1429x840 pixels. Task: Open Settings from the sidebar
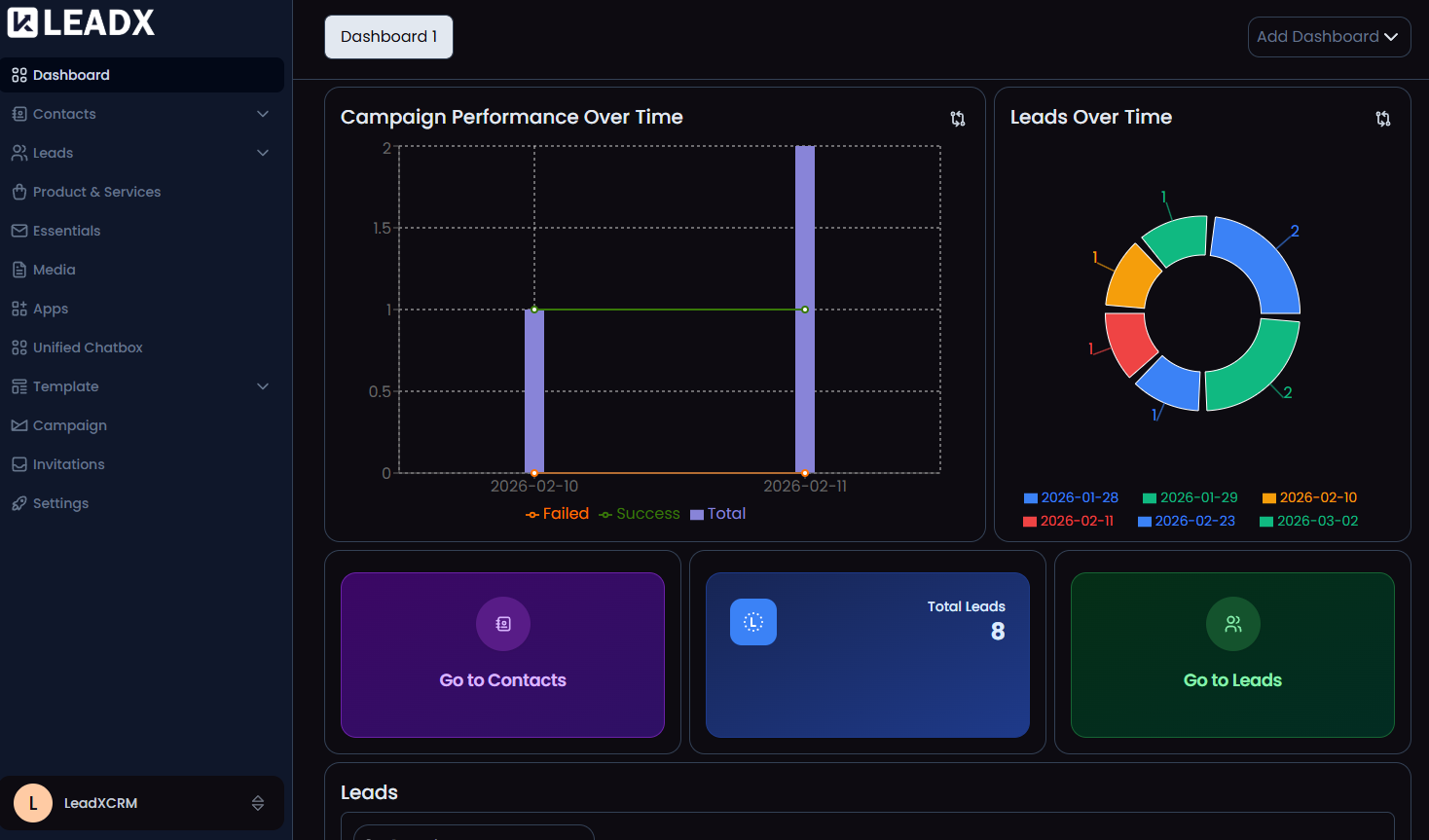click(61, 502)
